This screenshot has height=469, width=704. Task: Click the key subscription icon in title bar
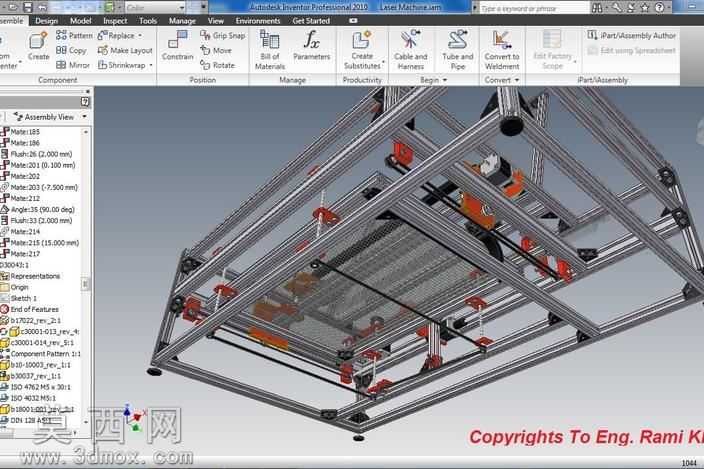(617, 8)
